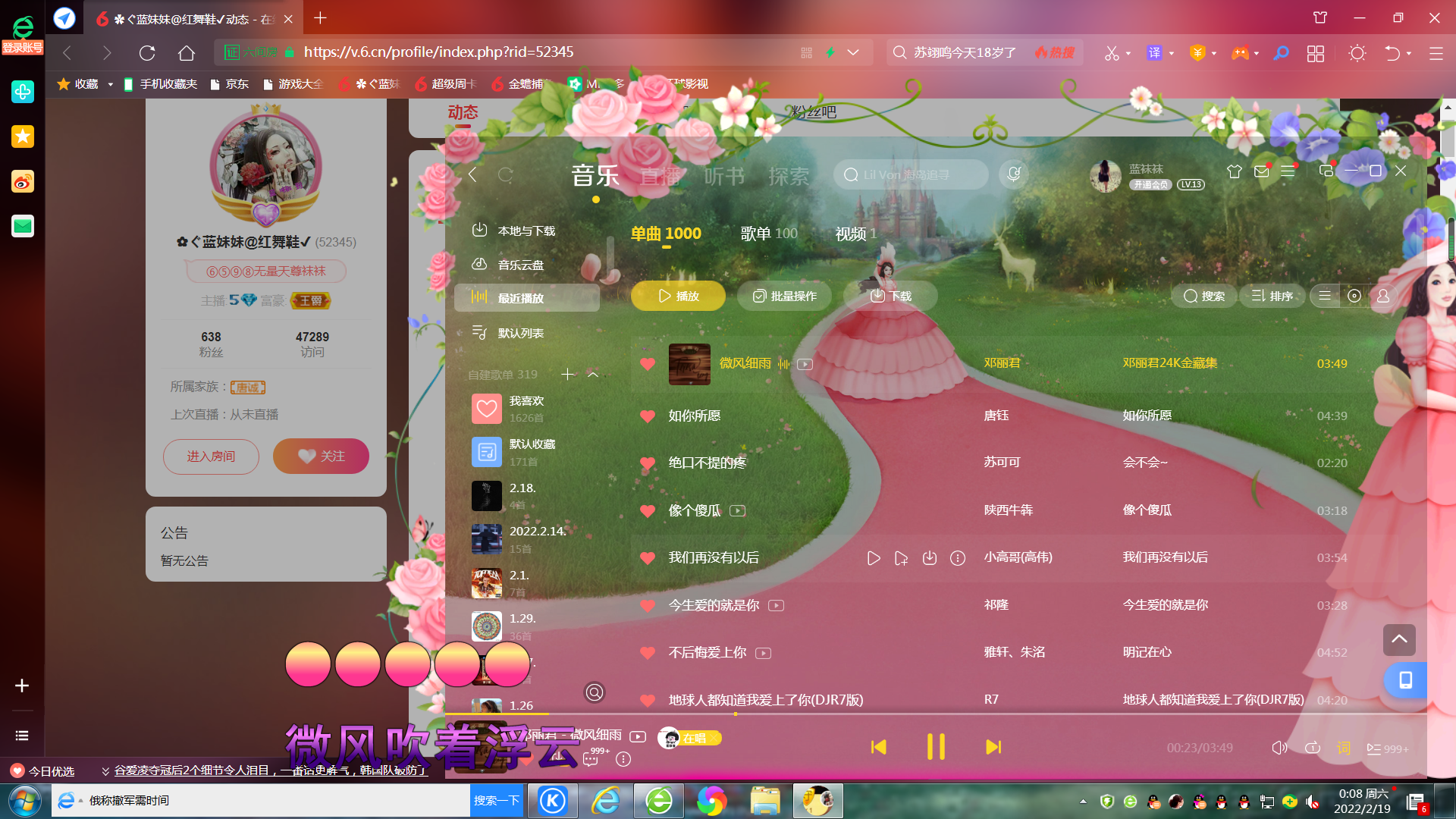Click the 批量操作 button
1456x819 pixels.
coord(784,296)
